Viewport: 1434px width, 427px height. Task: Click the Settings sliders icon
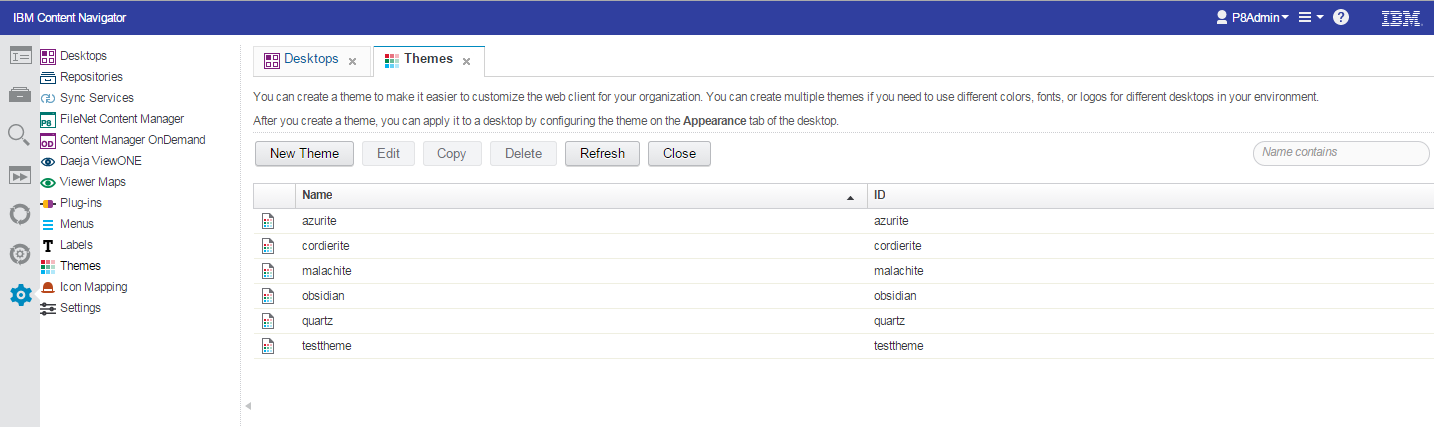(x=48, y=308)
